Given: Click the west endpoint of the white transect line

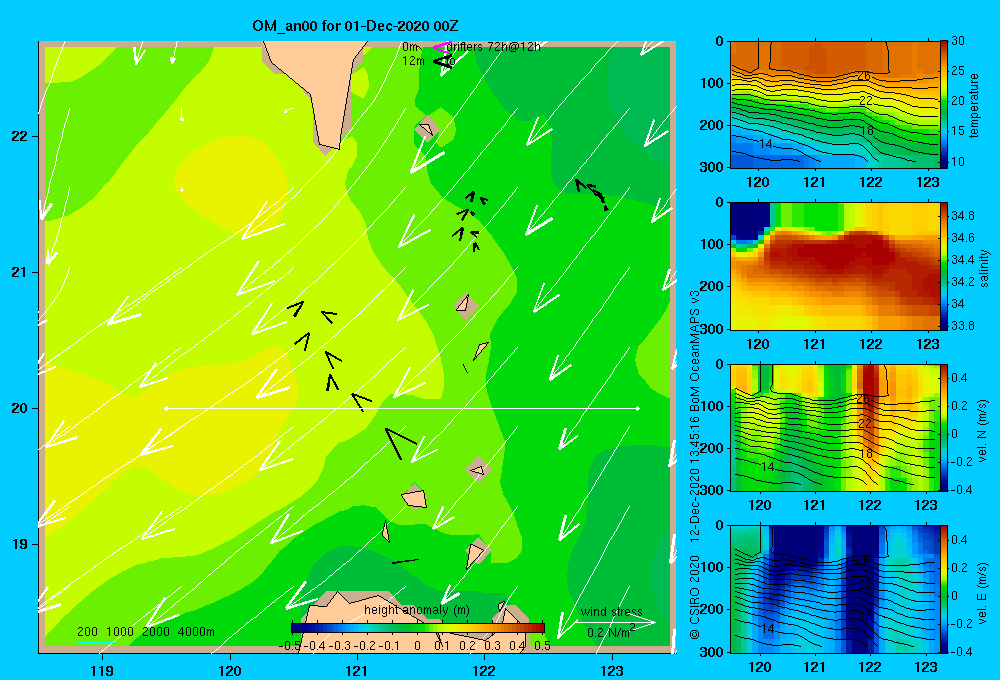Looking at the screenshot, I should [x=166, y=408].
